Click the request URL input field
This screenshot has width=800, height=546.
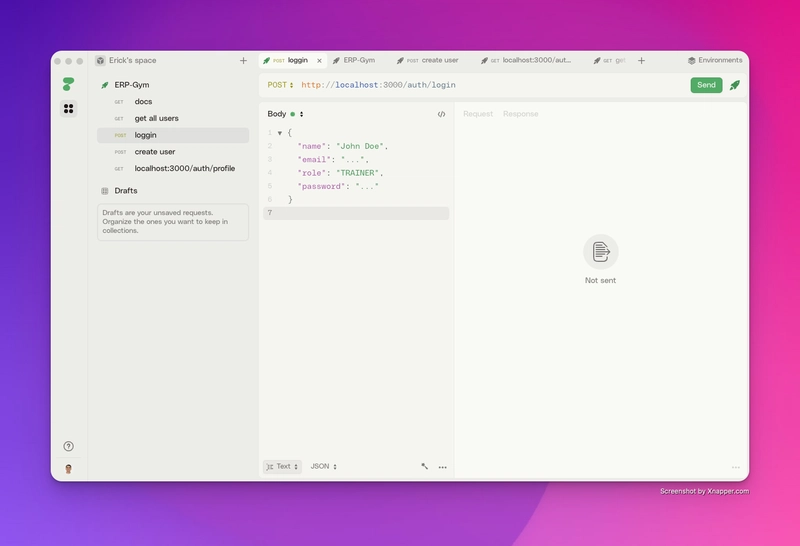click(492, 85)
